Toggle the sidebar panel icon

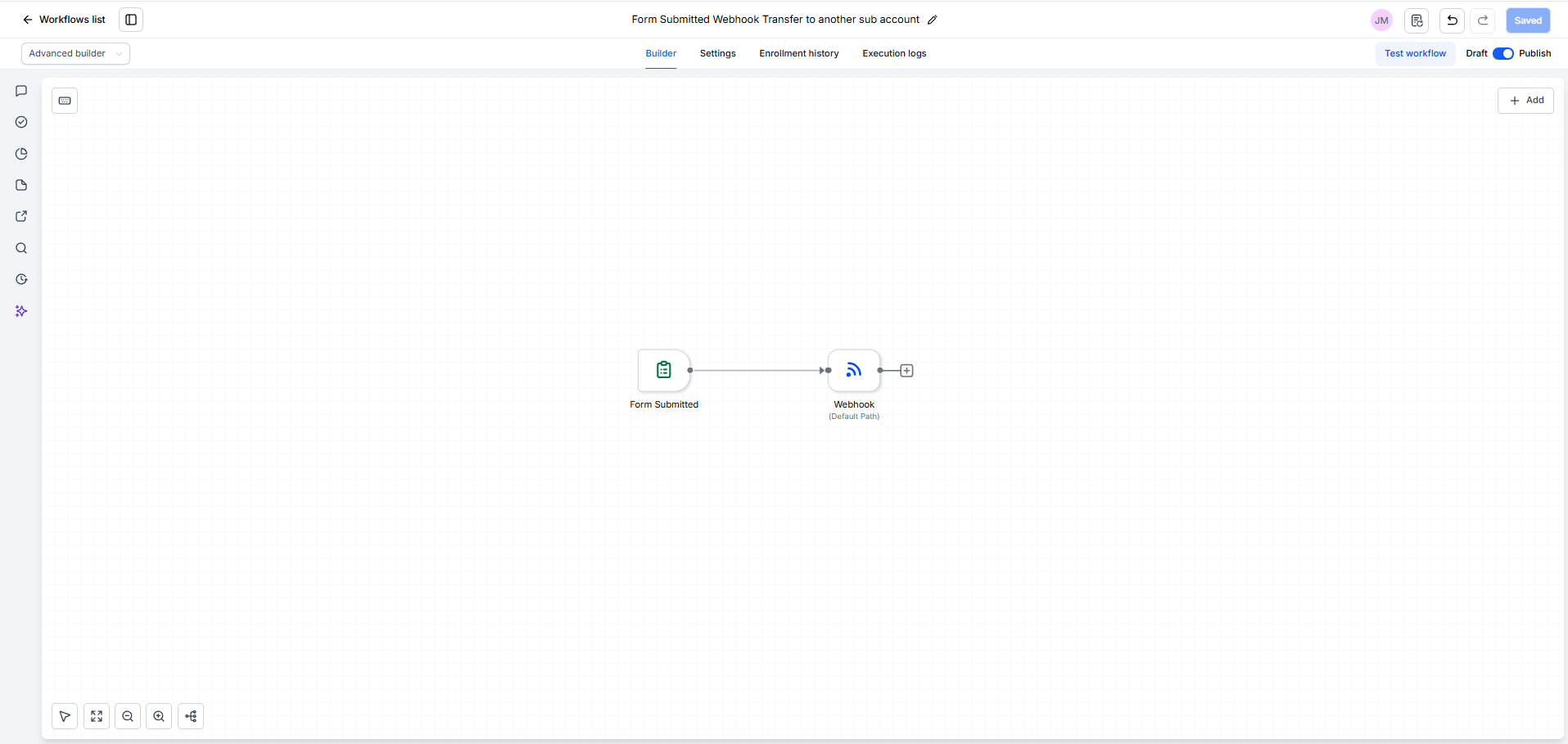[131, 20]
